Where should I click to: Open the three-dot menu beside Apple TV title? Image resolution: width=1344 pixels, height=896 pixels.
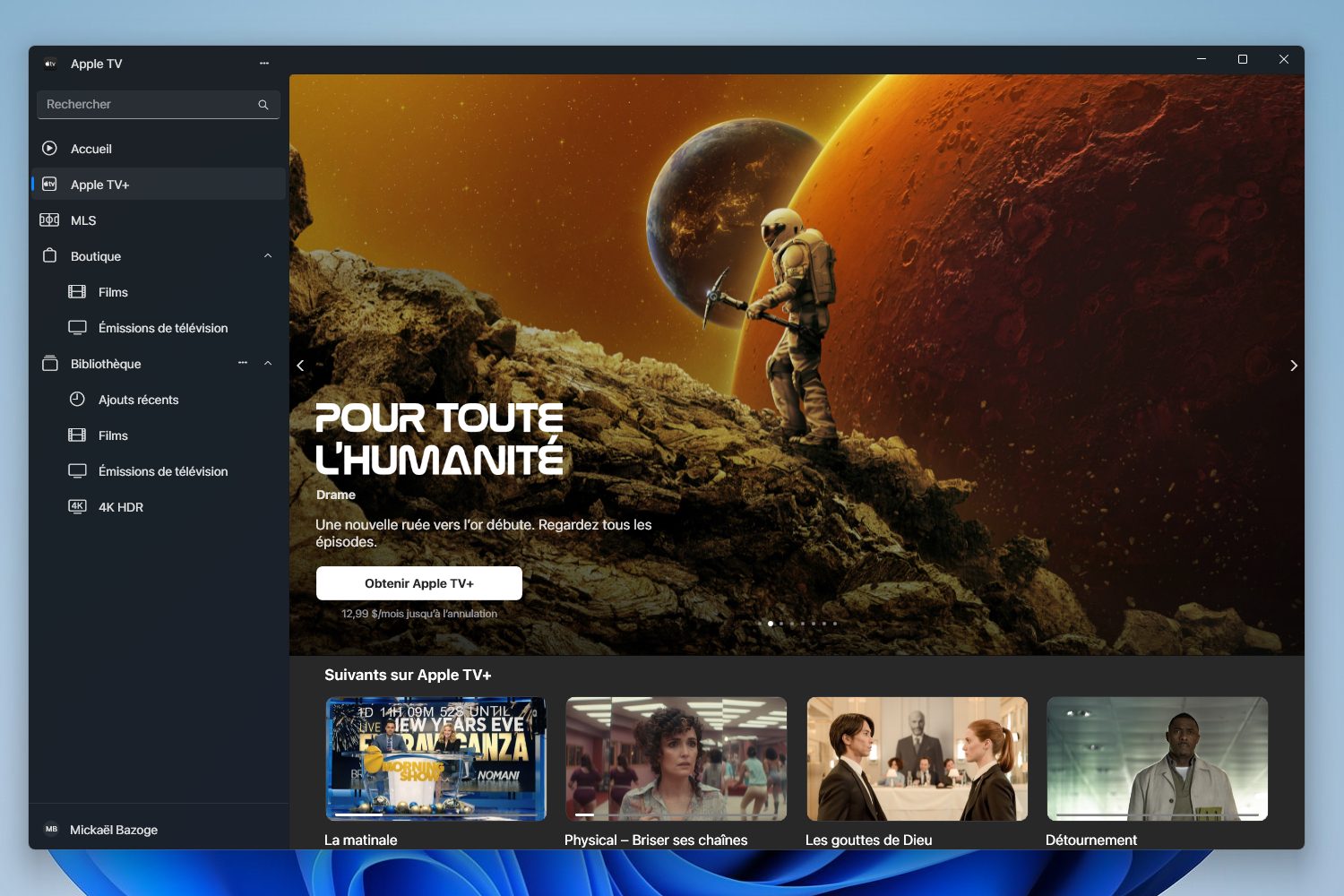coord(264,64)
